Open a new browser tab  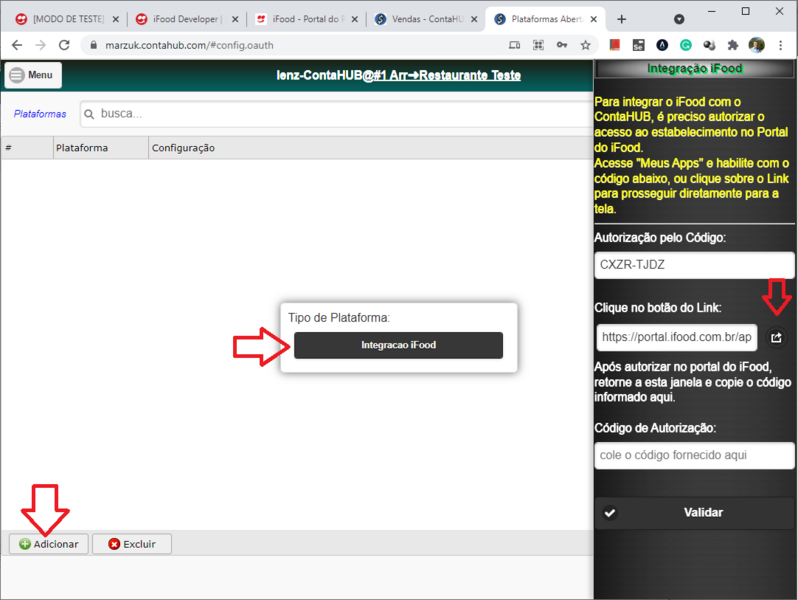pos(621,19)
